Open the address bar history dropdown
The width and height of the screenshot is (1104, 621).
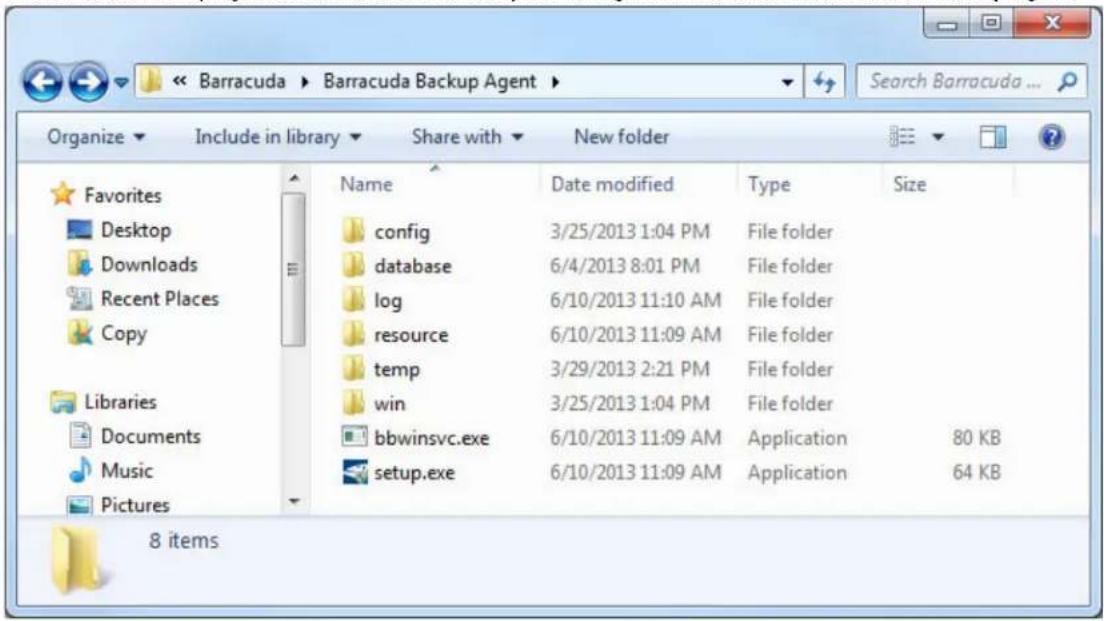pyautogui.click(x=787, y=82)
